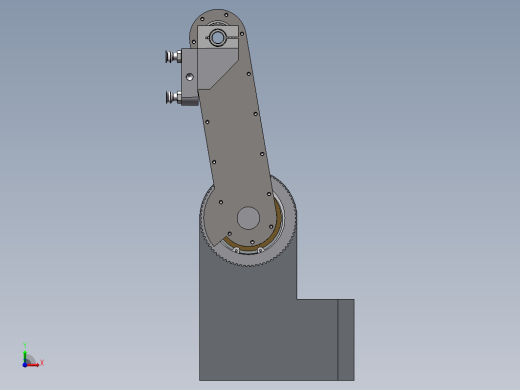The width and height of the screenshot is (520, 390).
Task: Select the upper pneumatic fitting on the bracket
Action: 173,56
